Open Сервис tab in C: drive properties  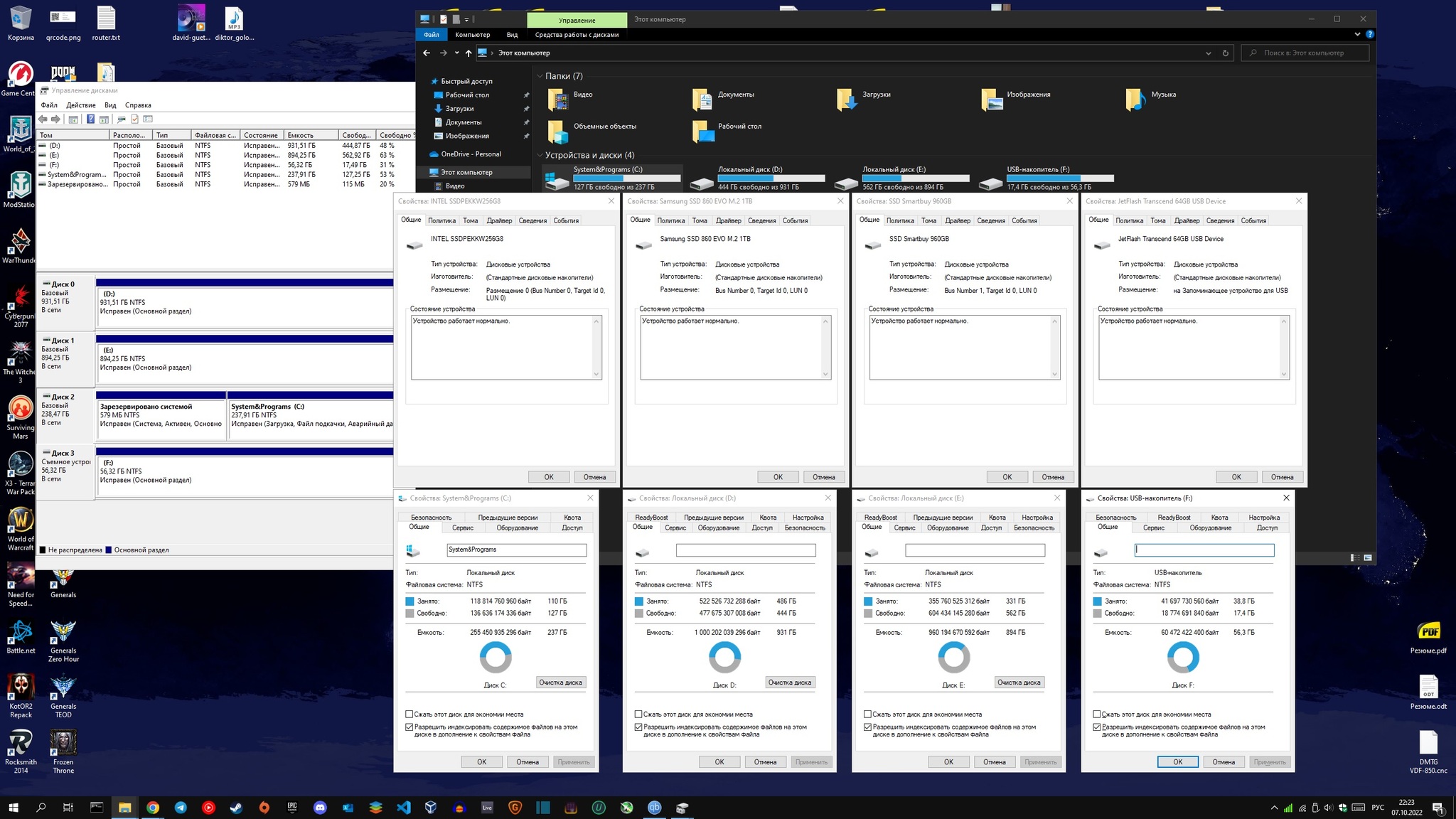pyautogui.click(x=462, y=528)
